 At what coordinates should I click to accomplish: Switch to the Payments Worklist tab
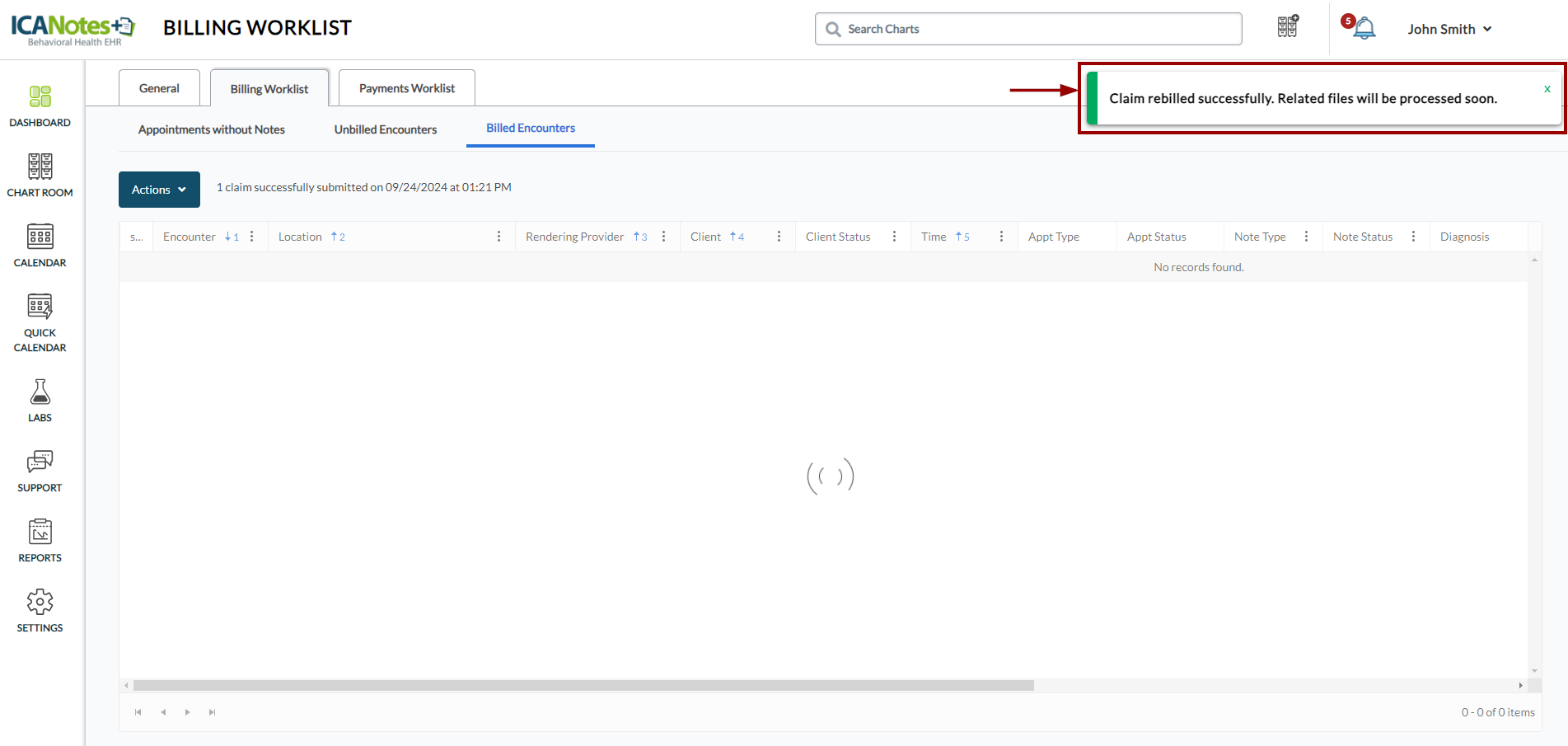point(406,88)
